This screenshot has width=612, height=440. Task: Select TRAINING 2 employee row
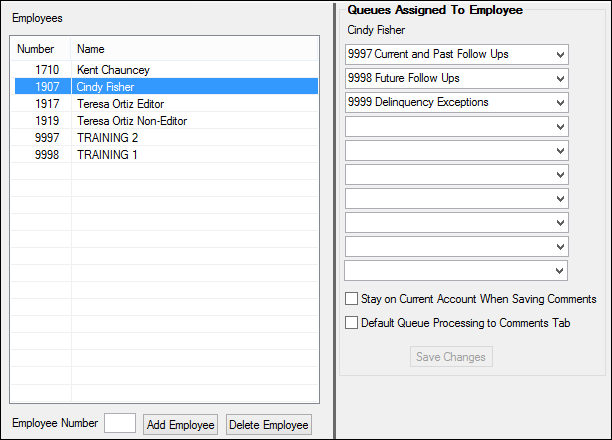[x=107, y=138]
